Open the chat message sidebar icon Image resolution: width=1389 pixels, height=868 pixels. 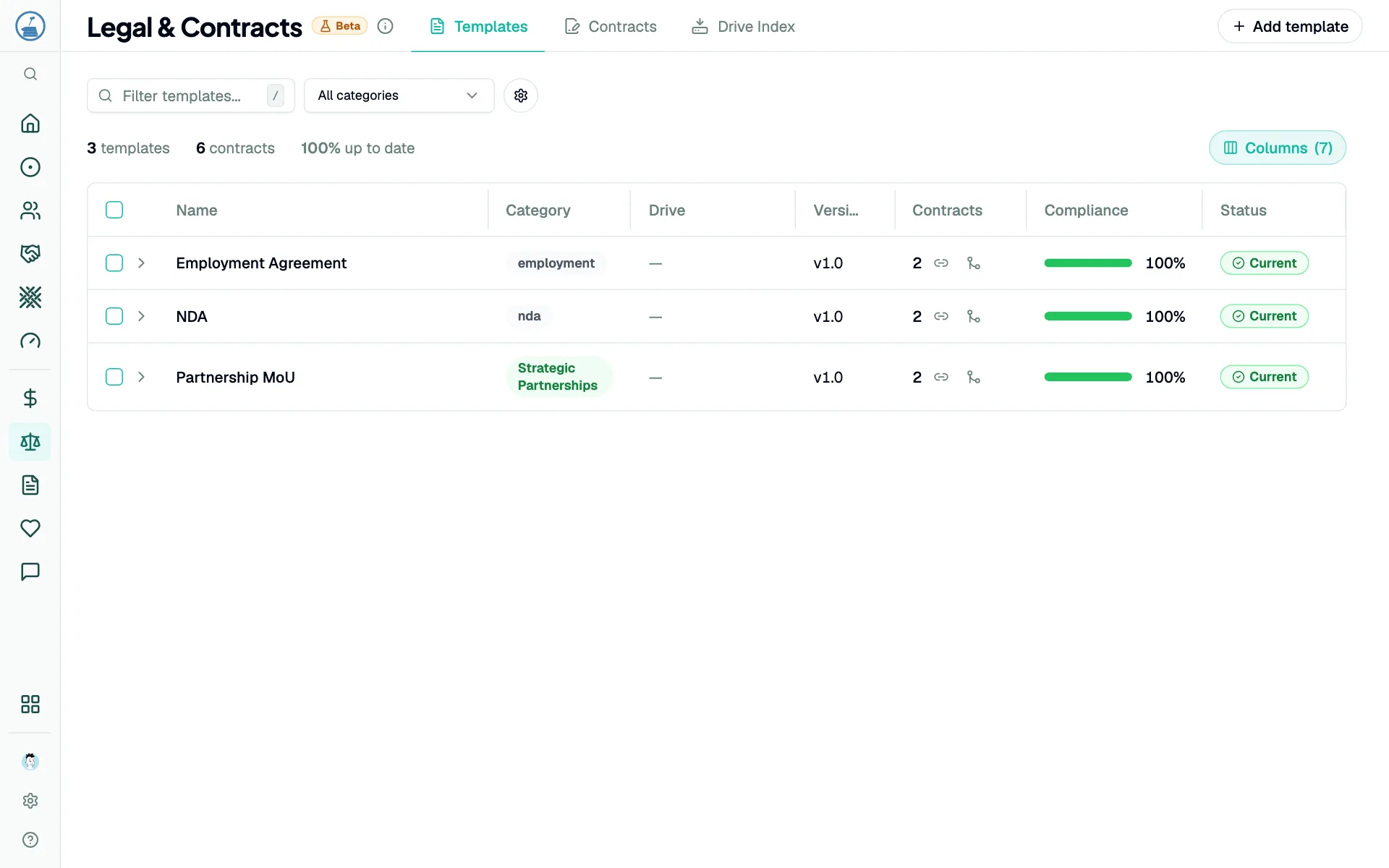click(x=30, y=572)
